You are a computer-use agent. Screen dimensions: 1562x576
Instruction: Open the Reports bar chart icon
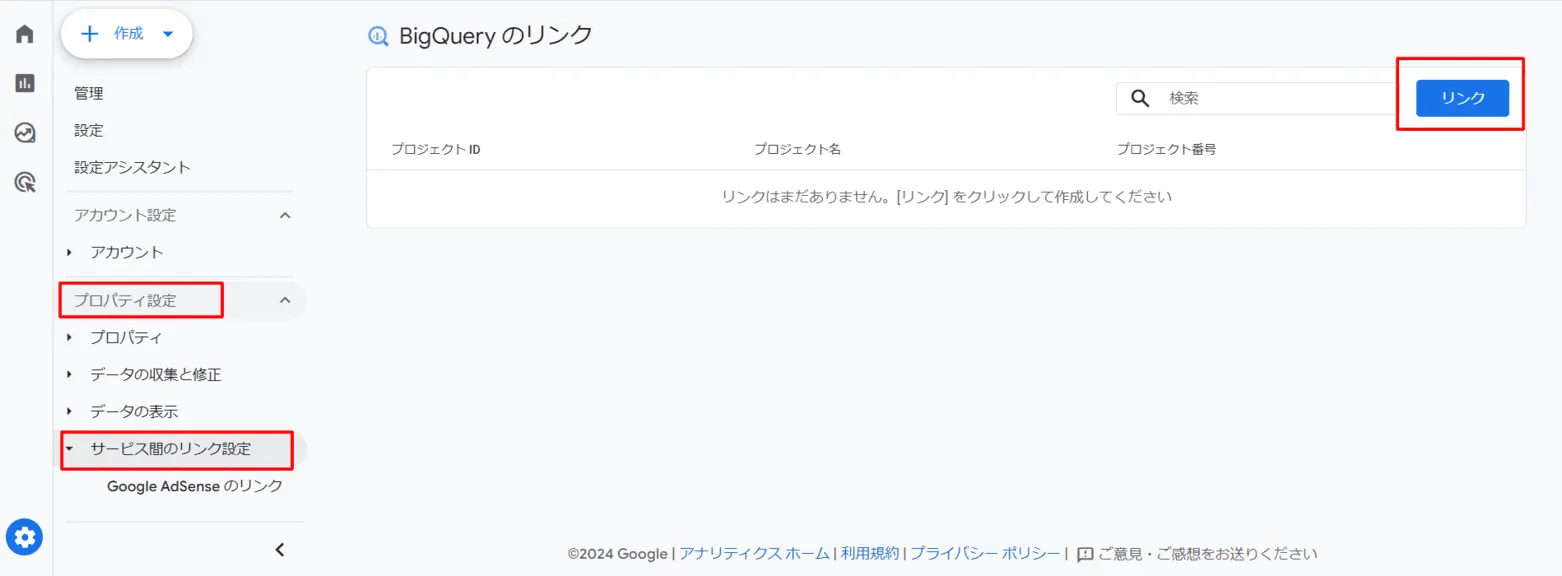25,83
